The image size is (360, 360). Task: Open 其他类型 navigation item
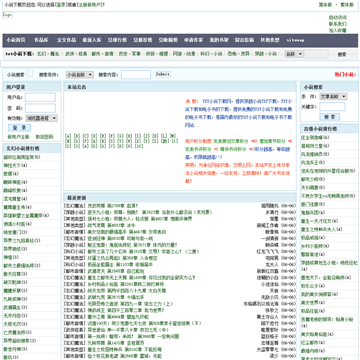coord(270,40)
